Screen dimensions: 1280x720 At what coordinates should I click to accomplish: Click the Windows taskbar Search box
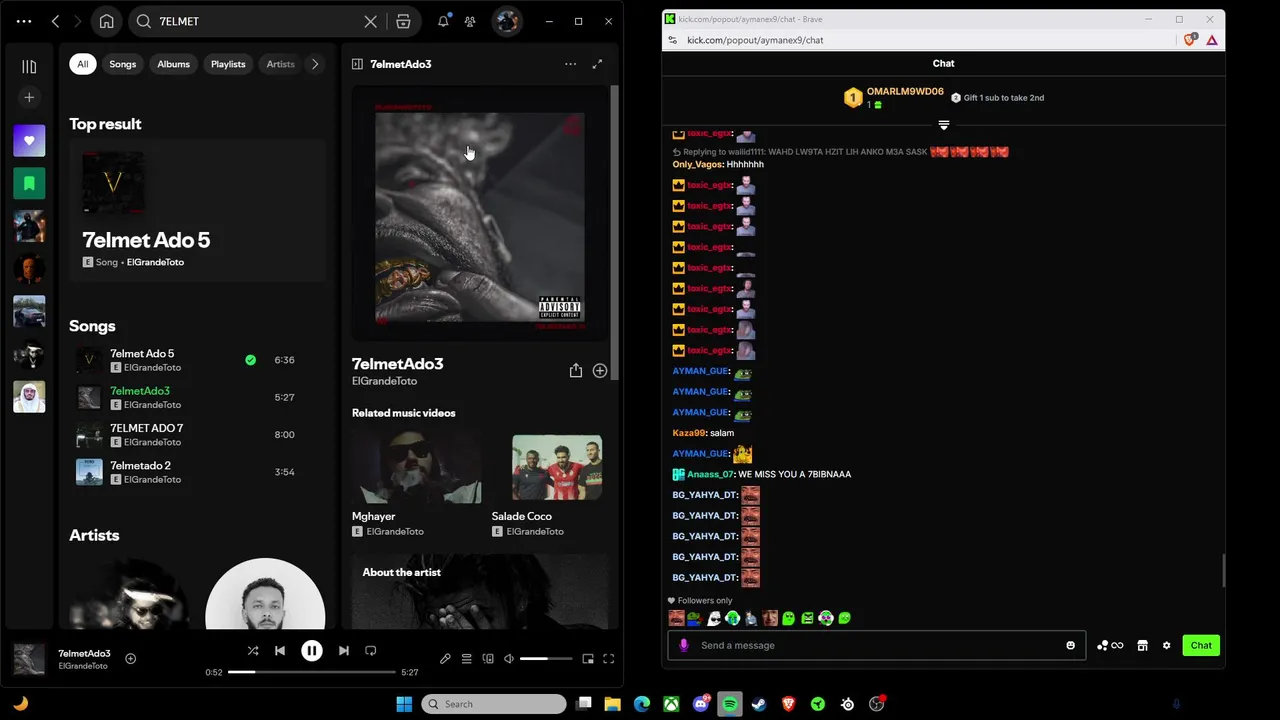tap(494, 704)
